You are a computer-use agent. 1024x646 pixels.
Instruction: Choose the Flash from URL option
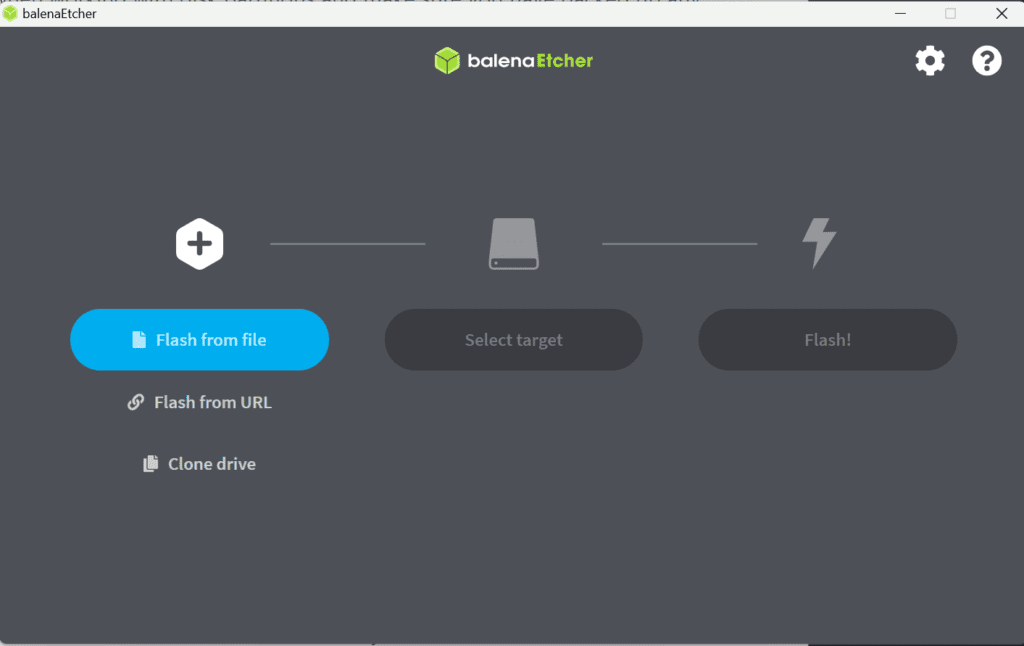[212, 402]
